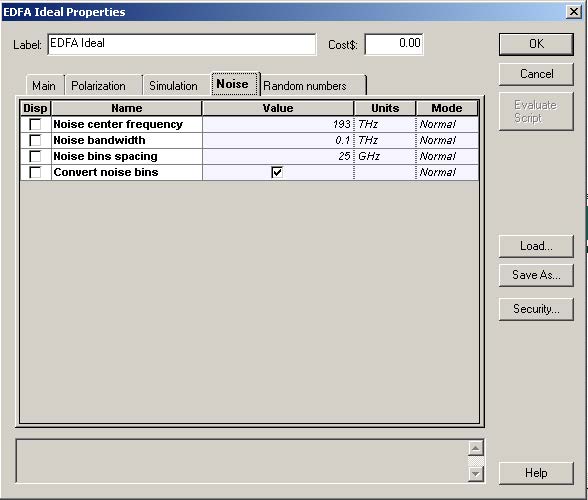Click the Evaluate Script button
Viewport: 588px width, 500px height.
(x=536, y=111)
